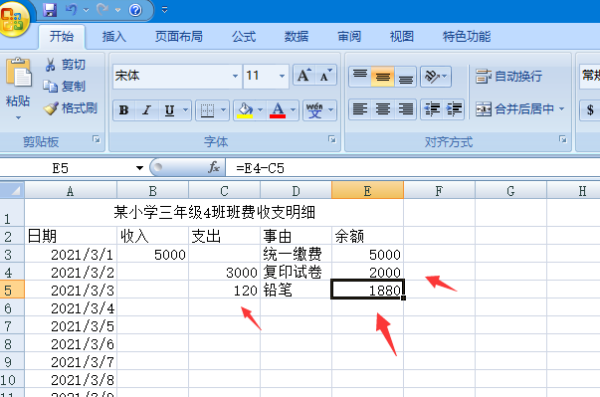Click 剪切 to cut selection

point(65,65)
